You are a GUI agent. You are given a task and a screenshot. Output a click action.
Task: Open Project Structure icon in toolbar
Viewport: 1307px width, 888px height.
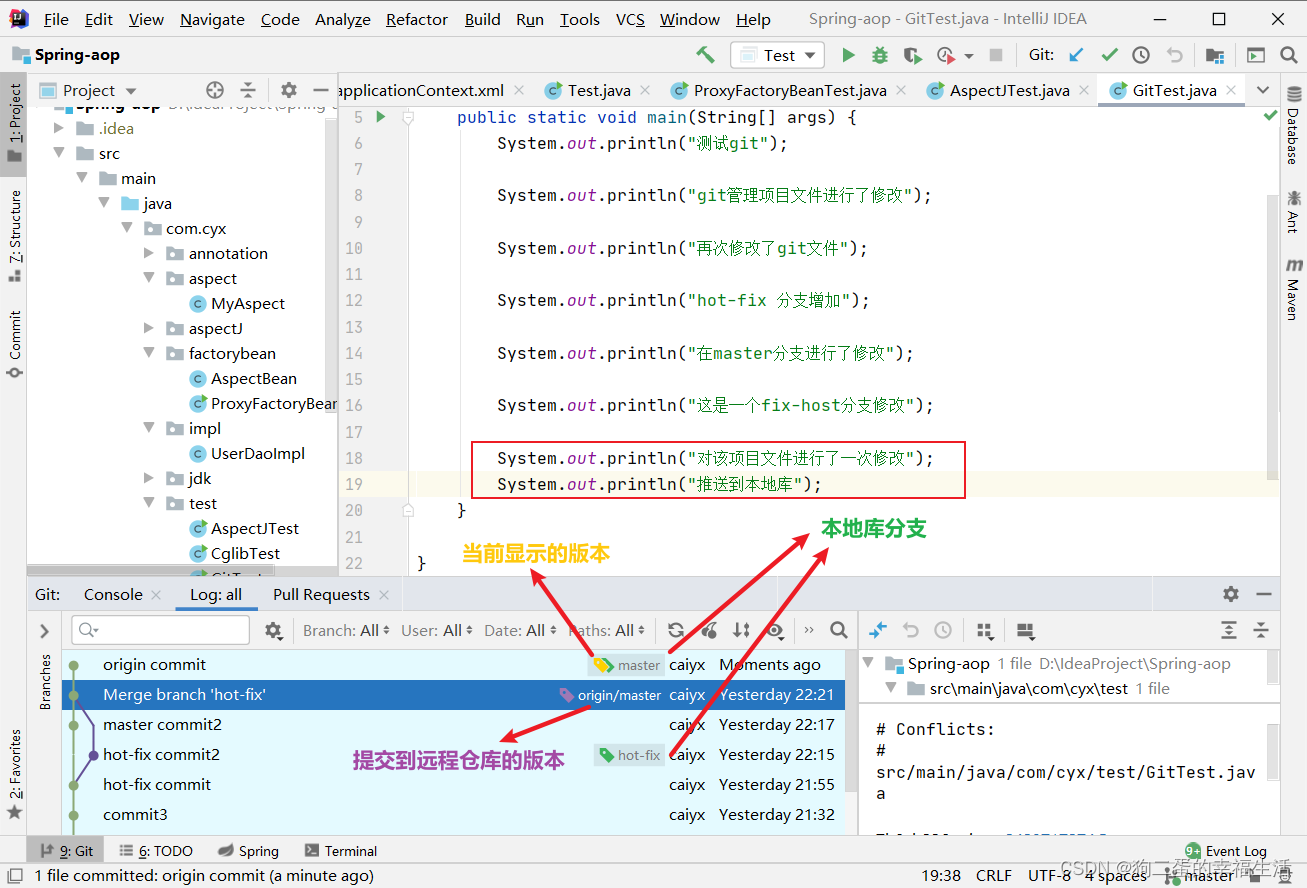1214,55
